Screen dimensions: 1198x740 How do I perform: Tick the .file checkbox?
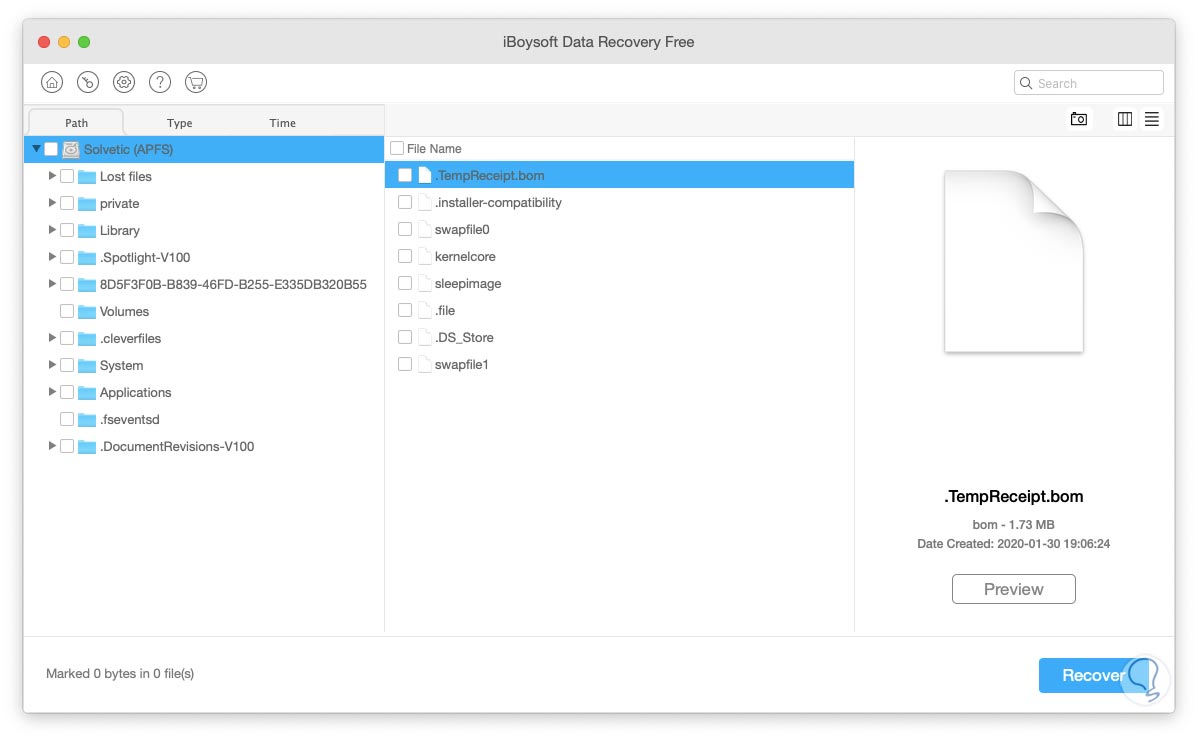click(x=405, y=310)
